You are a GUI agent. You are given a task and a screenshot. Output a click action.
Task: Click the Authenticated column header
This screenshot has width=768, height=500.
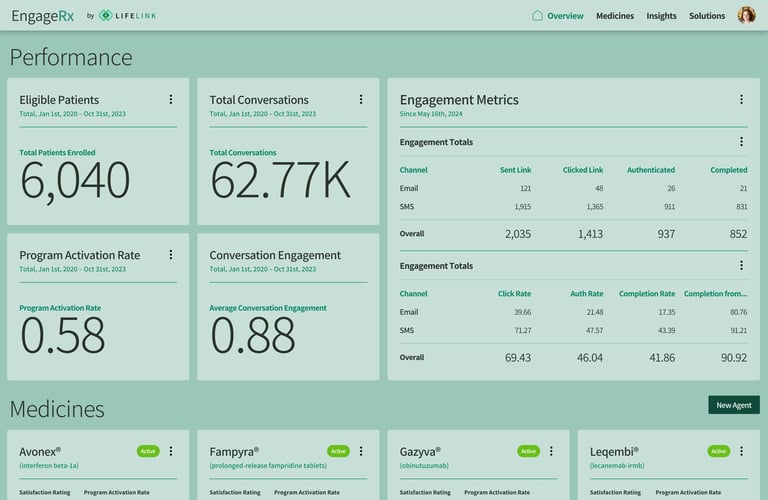tap(651, 170)
